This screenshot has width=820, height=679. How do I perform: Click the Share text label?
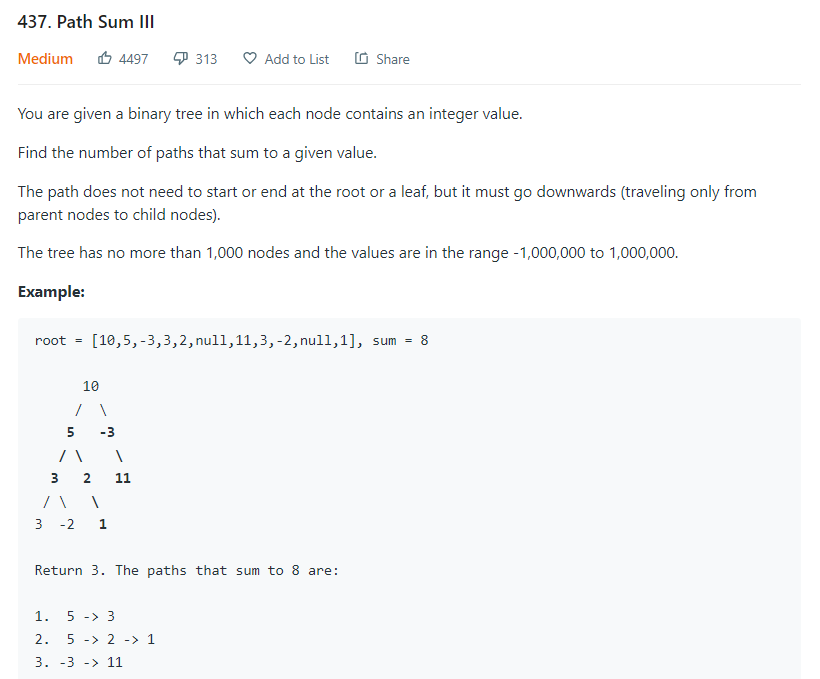point(392,59)
